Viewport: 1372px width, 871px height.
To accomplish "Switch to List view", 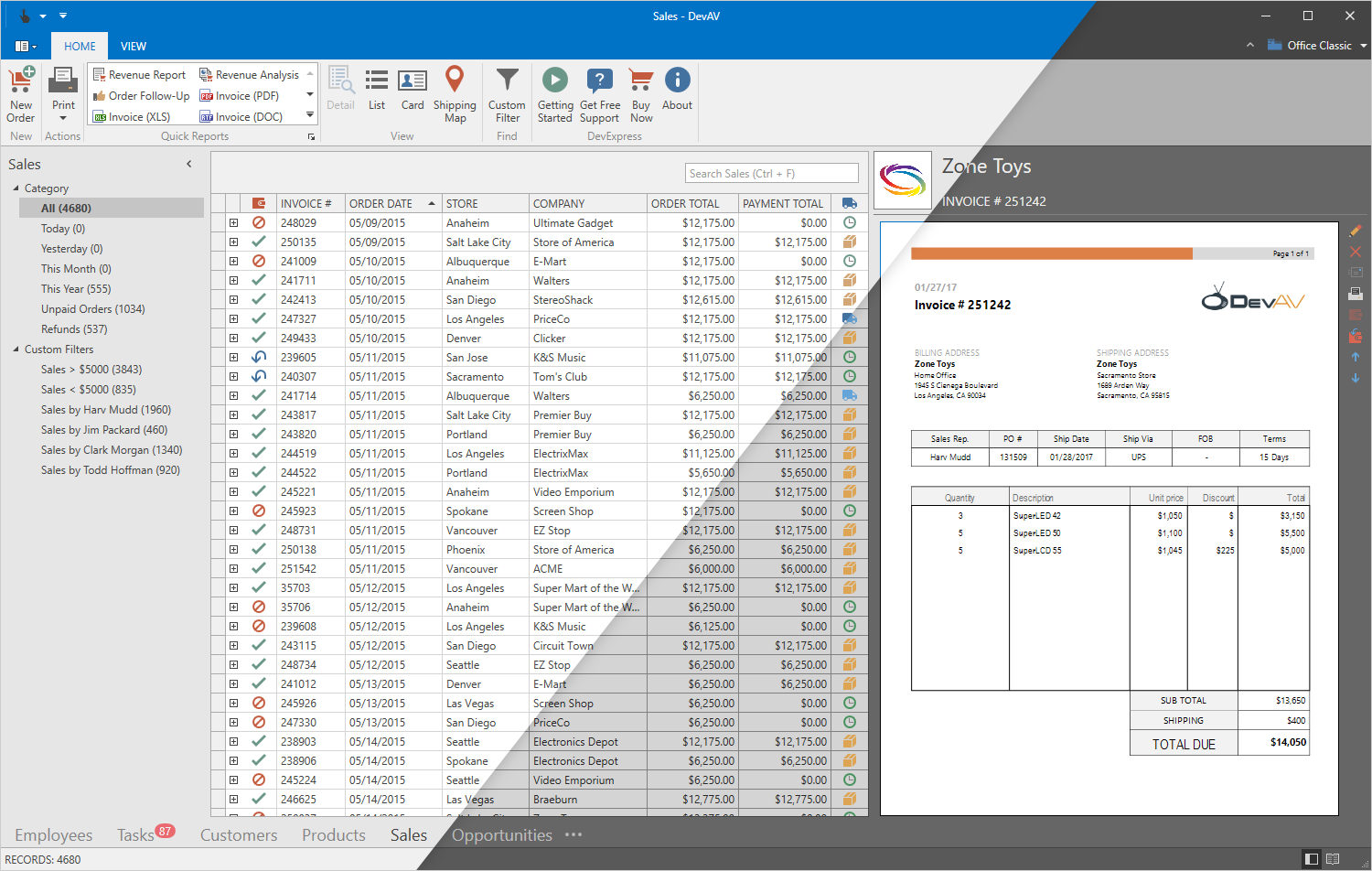I will pyautogui.click(x=376, y=94).
